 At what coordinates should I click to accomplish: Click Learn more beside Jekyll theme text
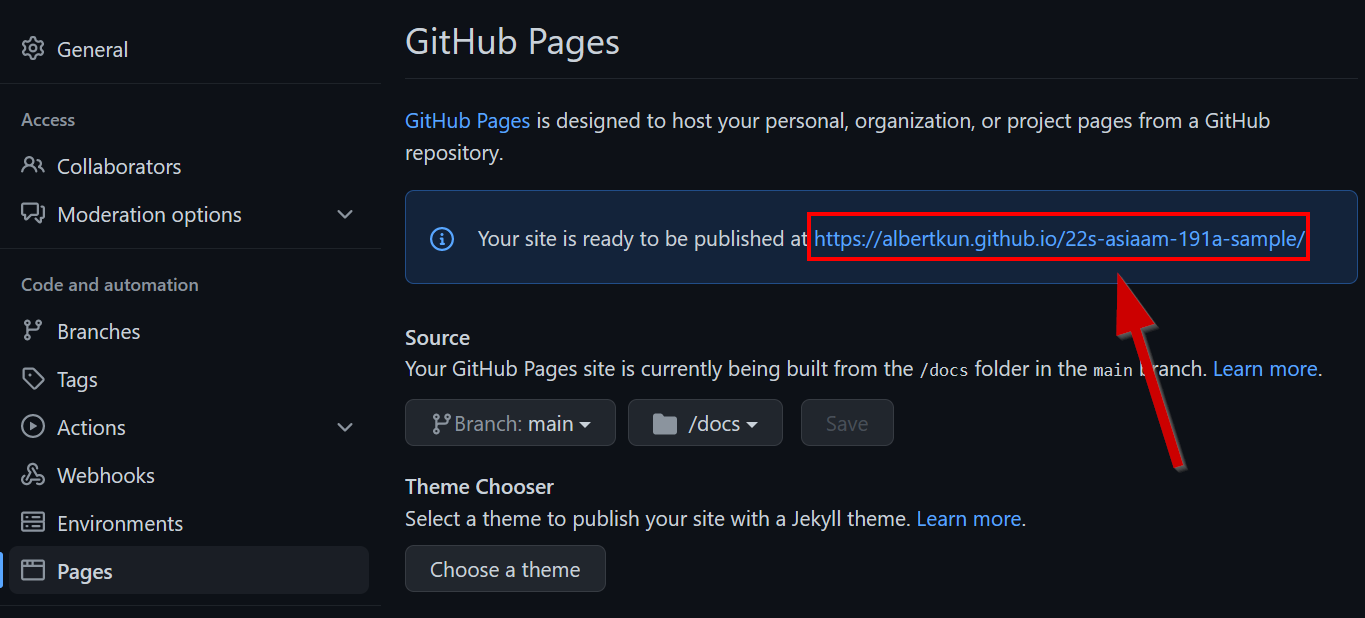click(968, 519)
